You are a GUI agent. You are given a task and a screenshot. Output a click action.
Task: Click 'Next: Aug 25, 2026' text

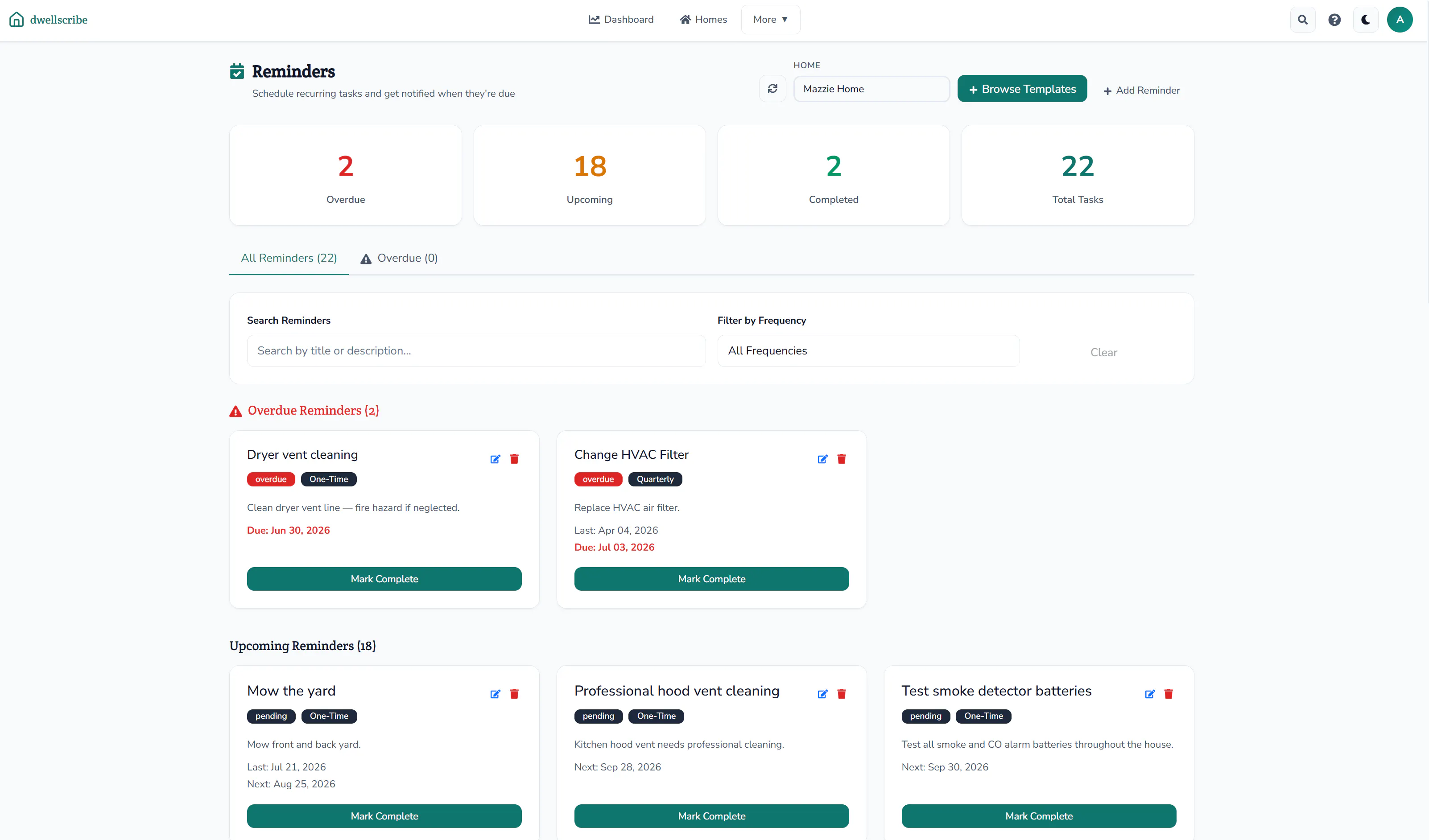point(291,784)
